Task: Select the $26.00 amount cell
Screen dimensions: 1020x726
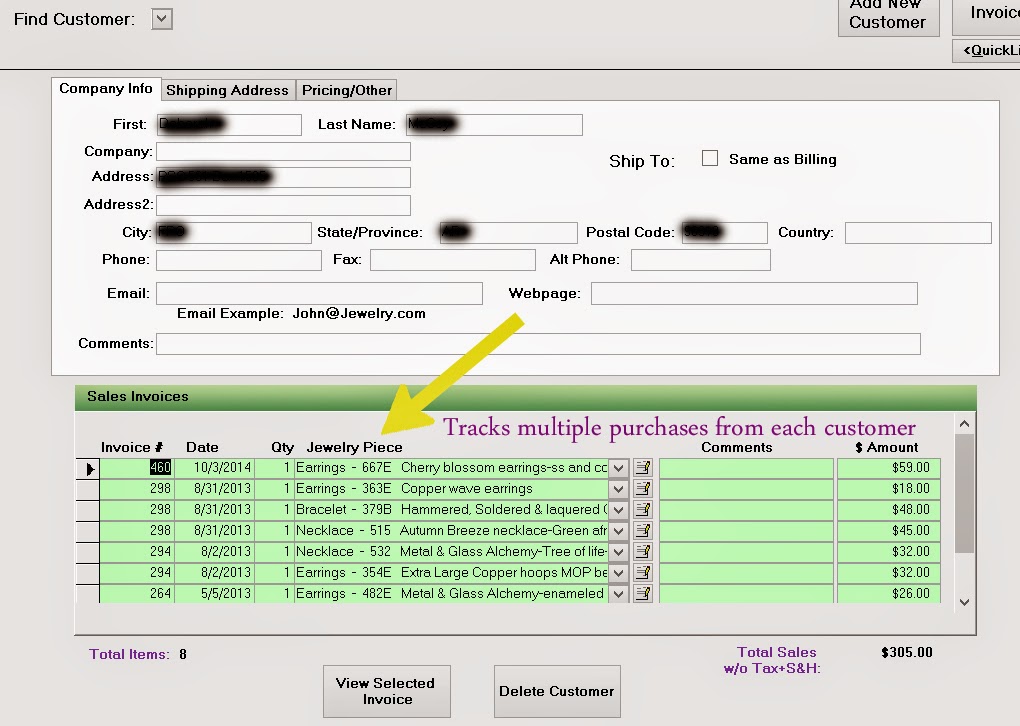Action: click(889, 593)
